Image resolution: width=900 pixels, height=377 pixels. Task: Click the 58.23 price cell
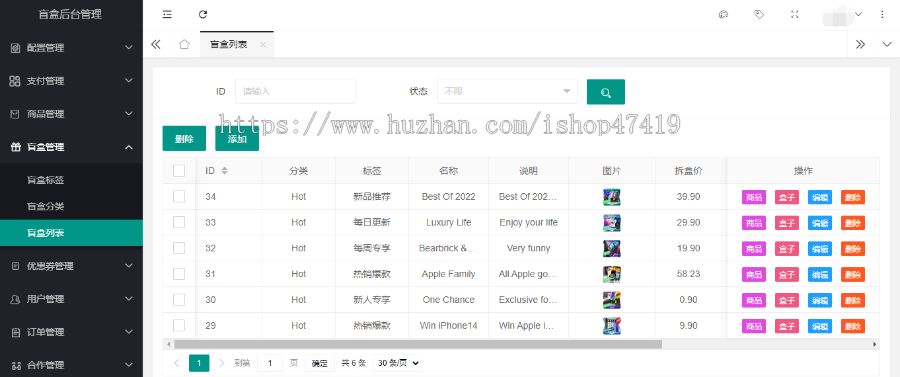(x=688, y=274)
